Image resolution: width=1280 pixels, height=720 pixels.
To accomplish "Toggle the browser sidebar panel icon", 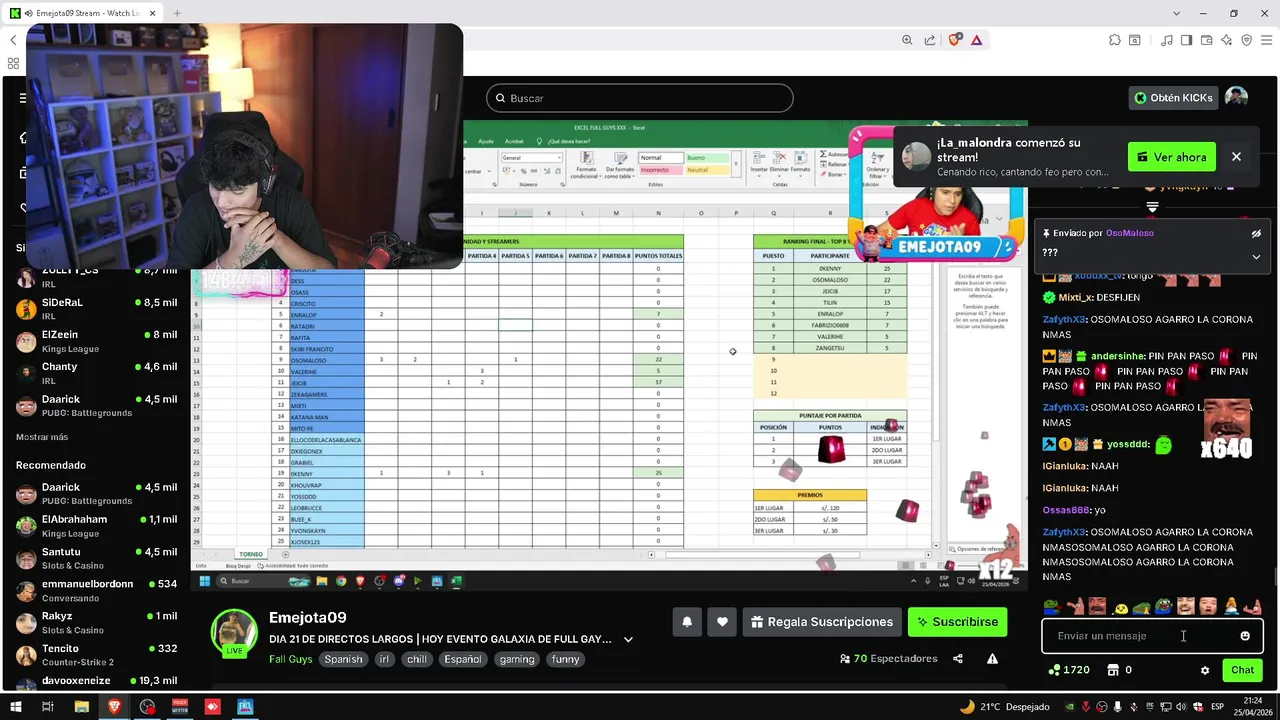I will (x=1186, y=40).
